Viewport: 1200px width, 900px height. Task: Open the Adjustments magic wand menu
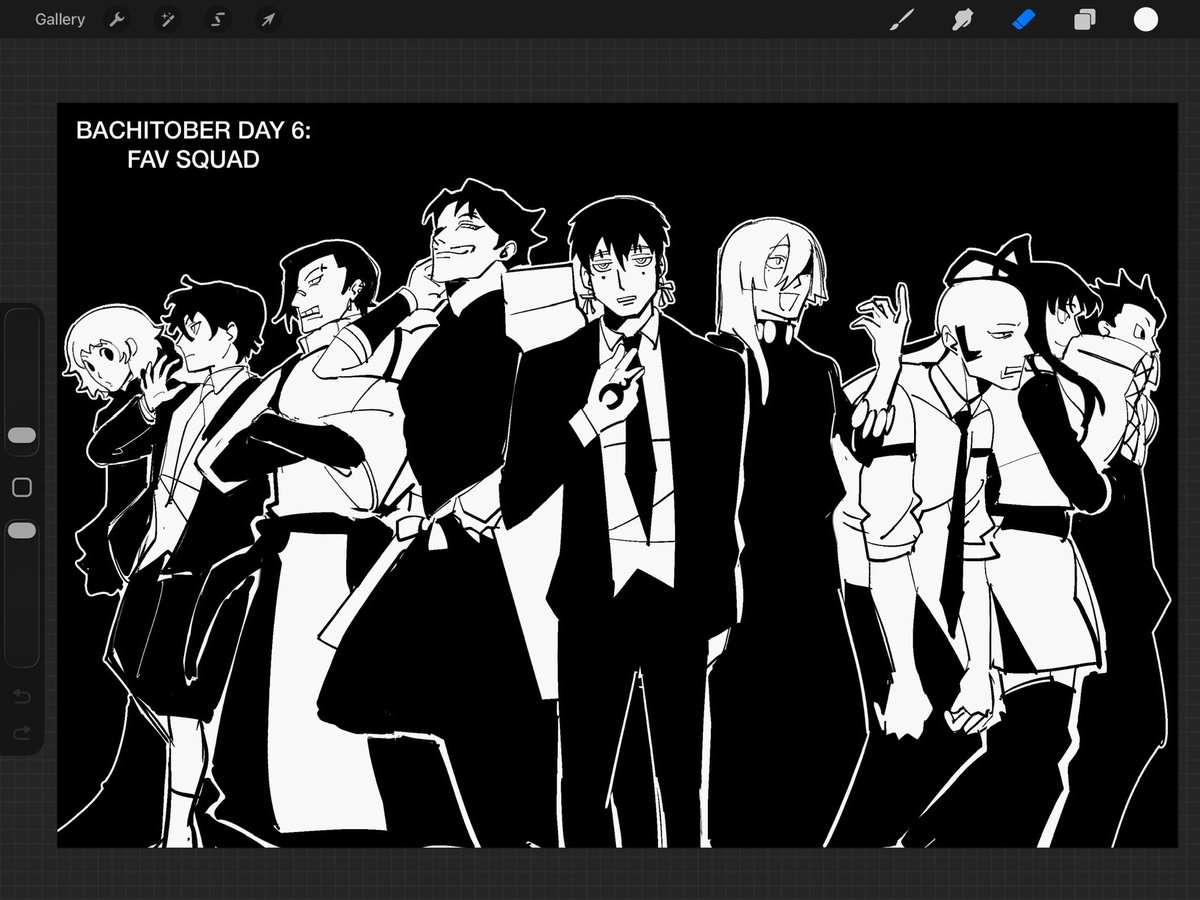point(167,19)
